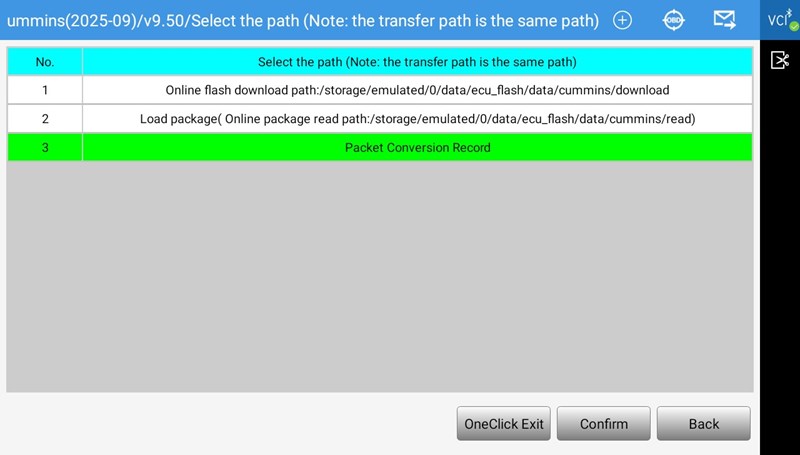Click the envelope feedback icon
800x455 pixels.
725,20
